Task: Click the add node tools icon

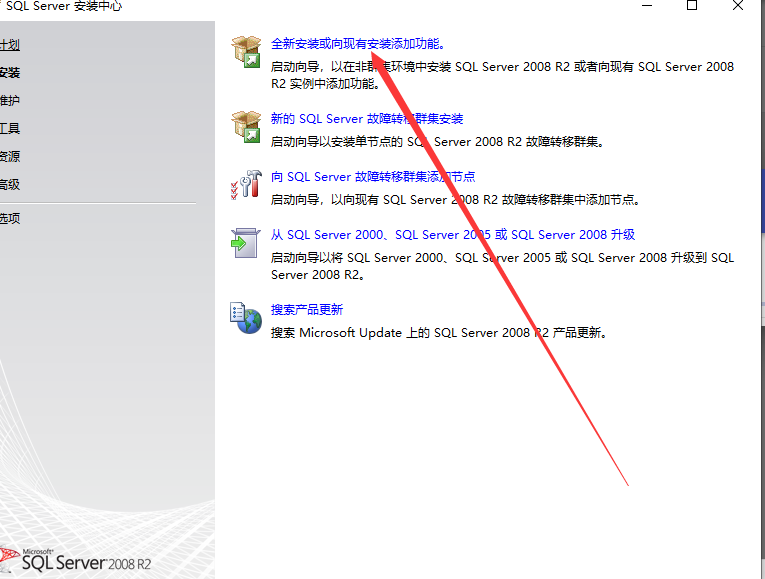Action: tap(246, 185)
